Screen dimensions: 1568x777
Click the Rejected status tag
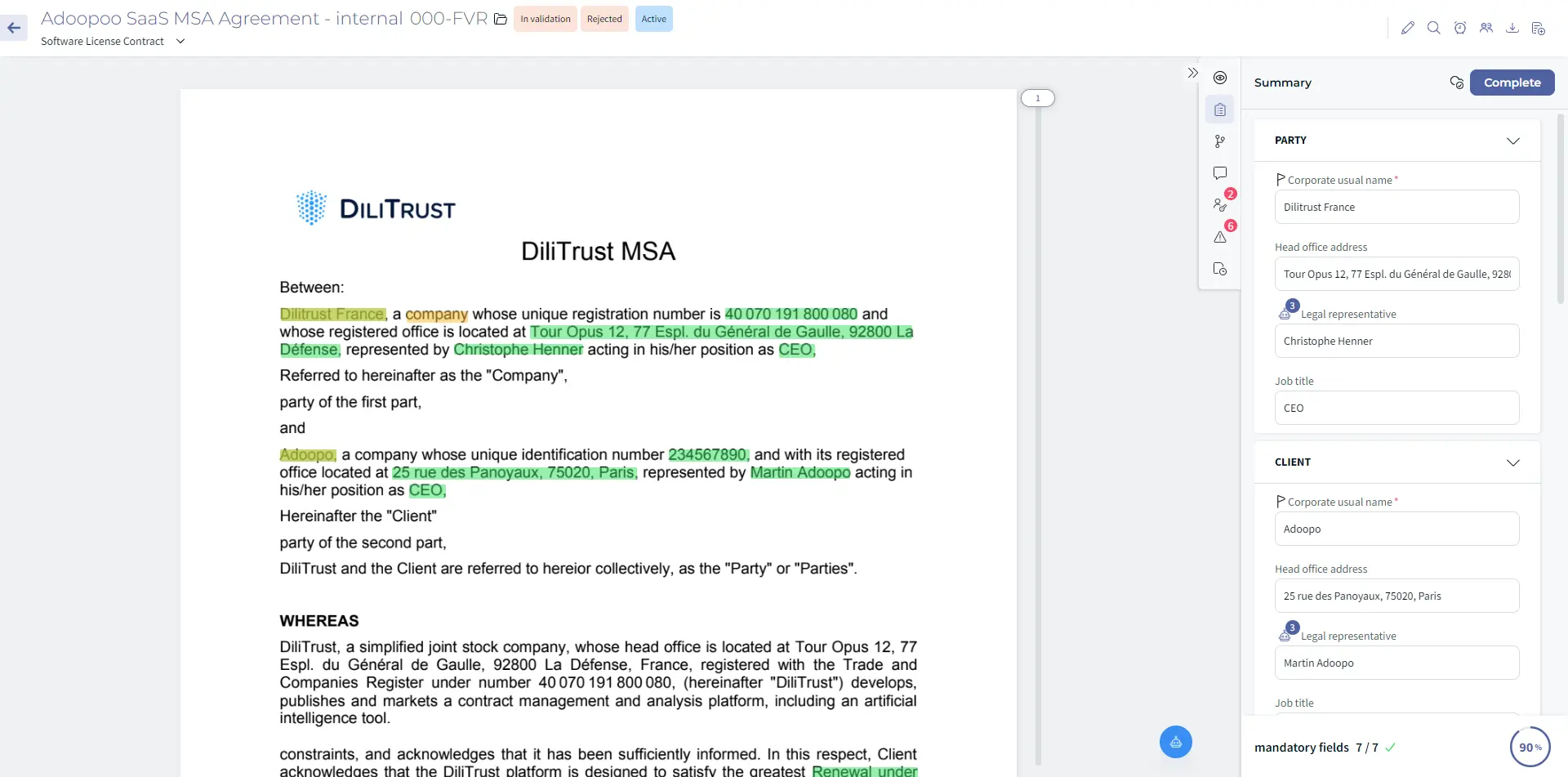604,19
